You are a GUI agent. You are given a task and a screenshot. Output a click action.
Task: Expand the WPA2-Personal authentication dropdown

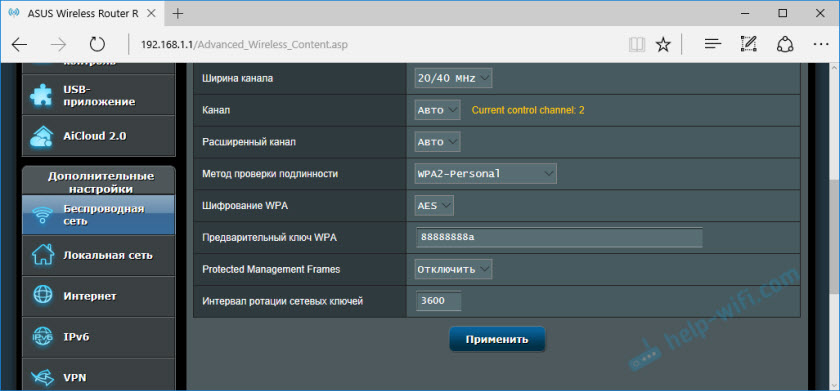(485, 174)
